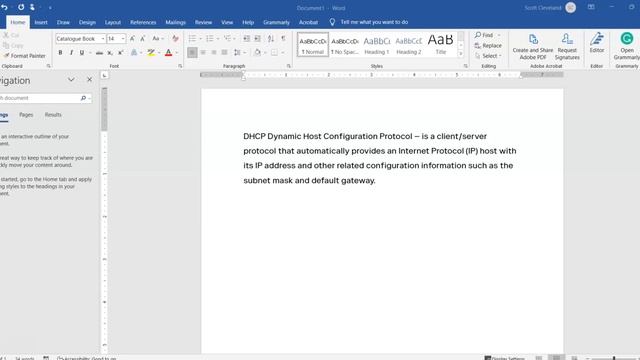Toggle Underline formatting
640x360 pixels.
[x=82, y=53]
